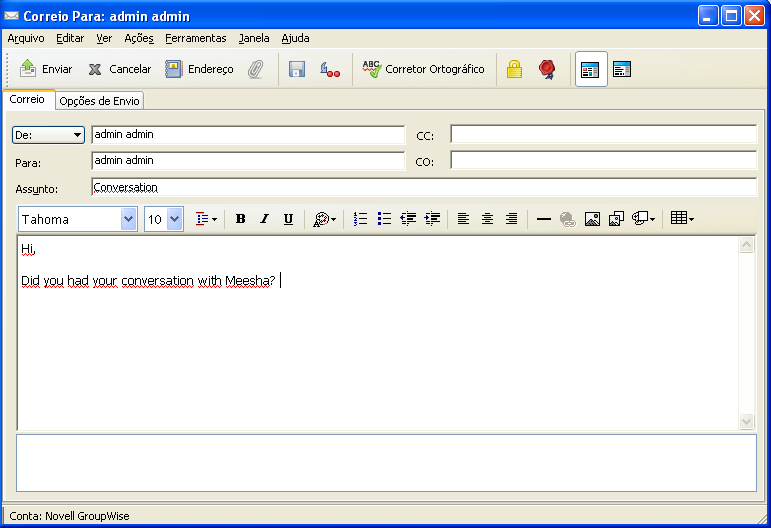The image size is (771, 528).
Task: Open the Ajuda menu
Action: click(296, 38)
